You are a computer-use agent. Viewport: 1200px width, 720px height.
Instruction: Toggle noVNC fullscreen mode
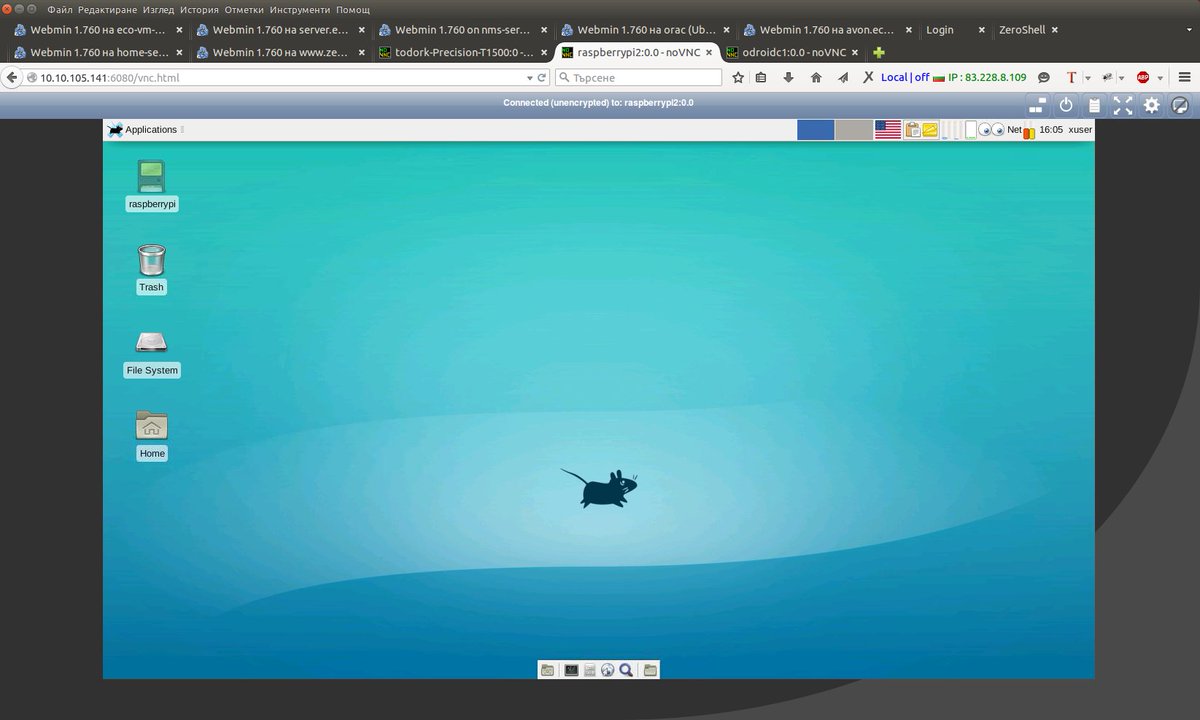(1123, 104)
